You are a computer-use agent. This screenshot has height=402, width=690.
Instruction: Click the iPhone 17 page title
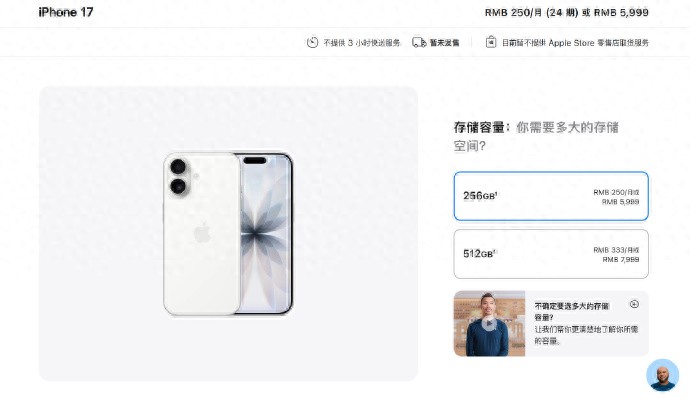[x=66, y=12]
